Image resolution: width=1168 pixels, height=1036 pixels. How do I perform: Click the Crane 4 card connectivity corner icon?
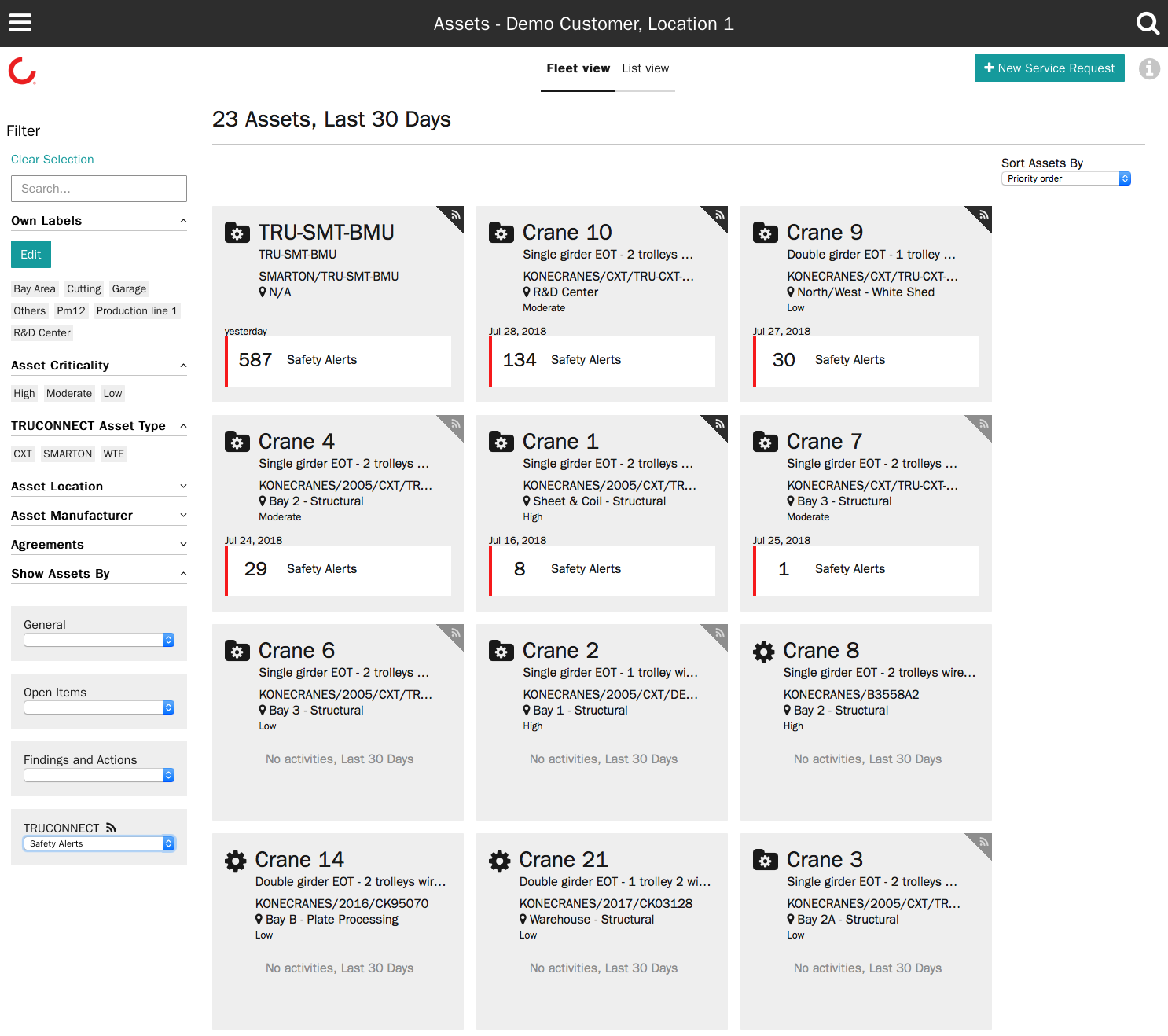pos(454,424)
